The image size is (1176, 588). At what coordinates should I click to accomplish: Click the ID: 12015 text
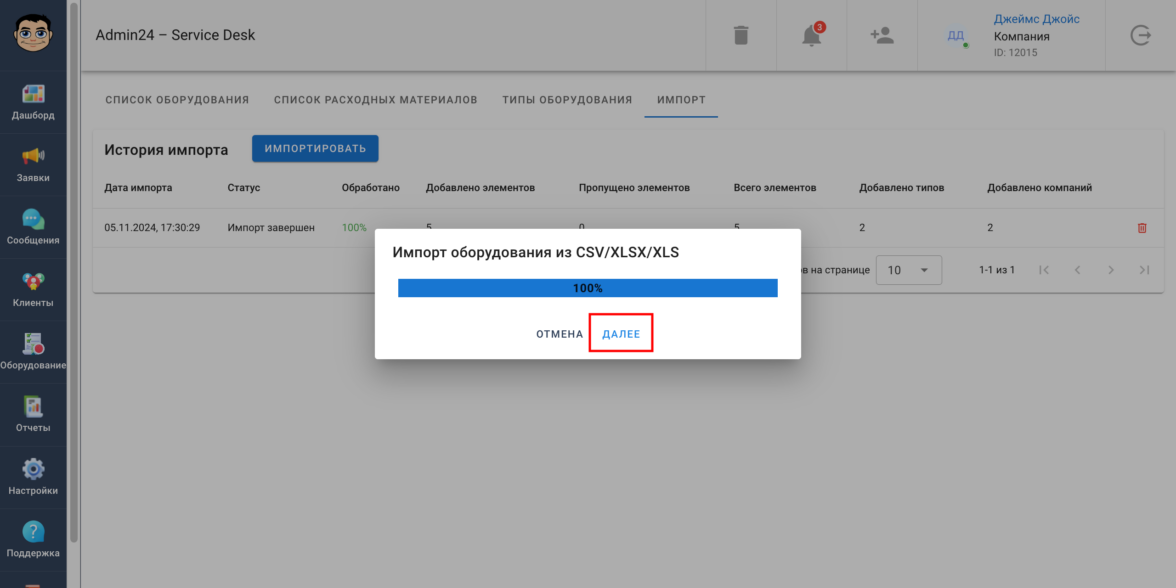point(1016,52)
